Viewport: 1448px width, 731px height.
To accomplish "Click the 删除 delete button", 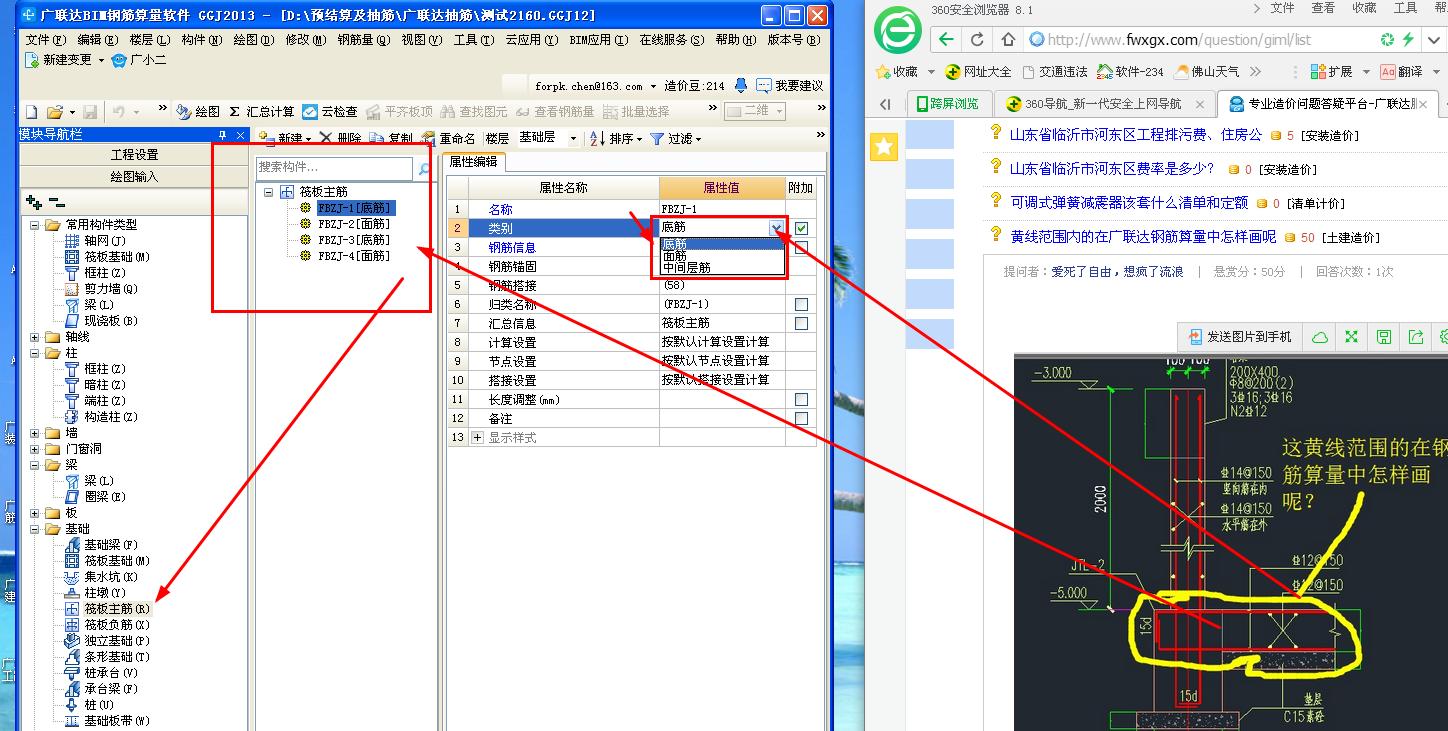I will click(x=340, y=138).
